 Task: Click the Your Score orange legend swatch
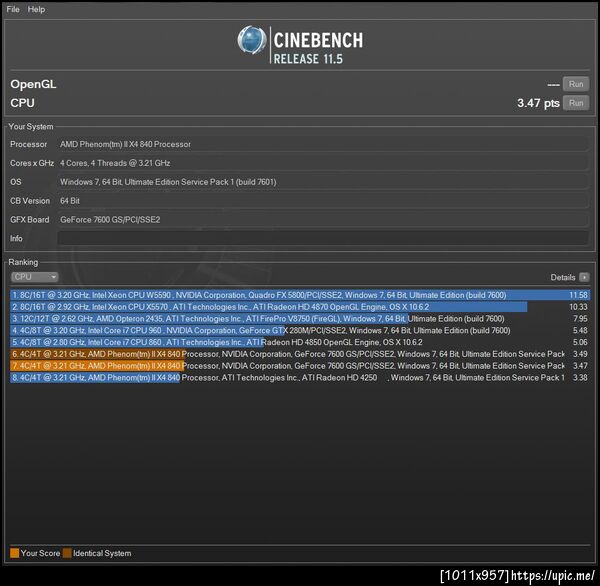tap(15, 553)
